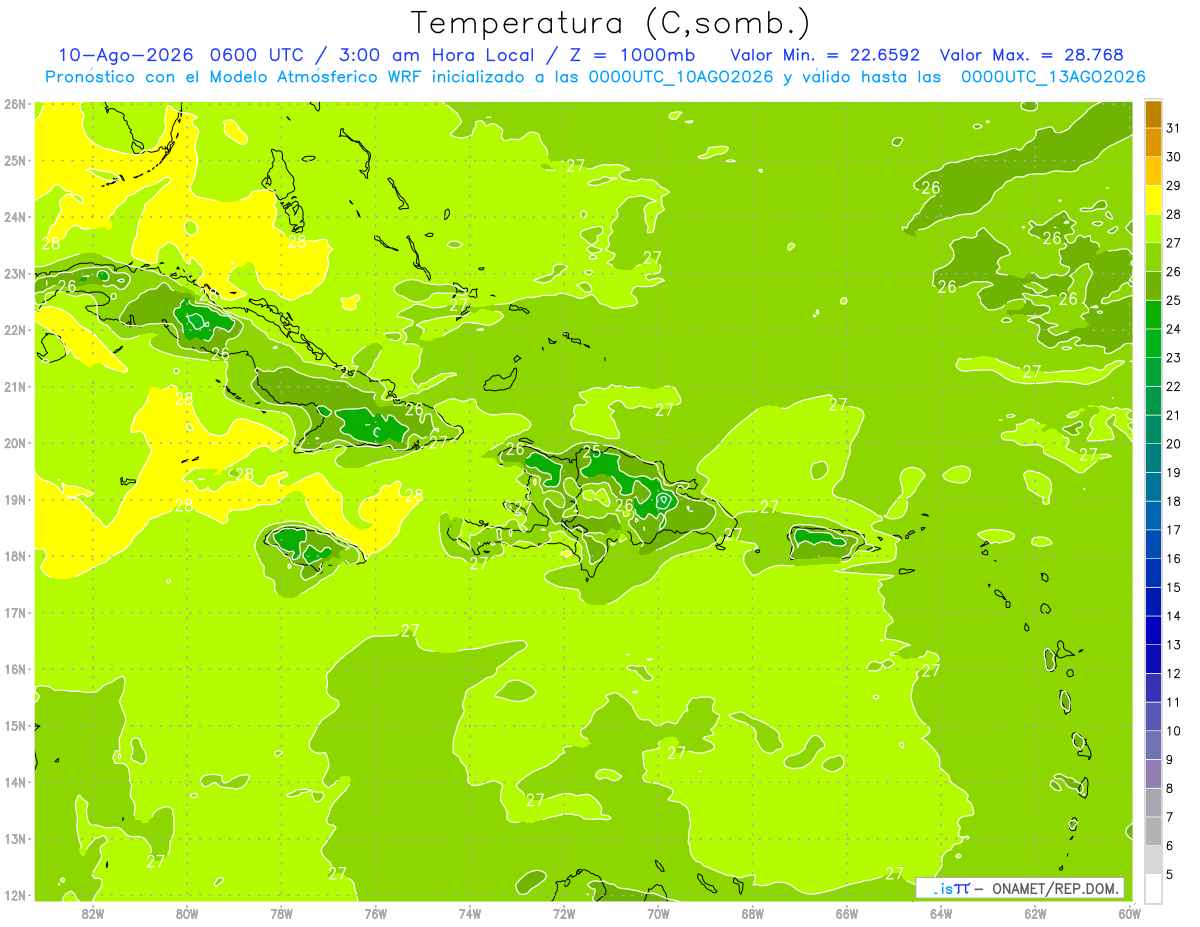
Task: Click the '66W' longitude axis label
Action: (847, 913)
